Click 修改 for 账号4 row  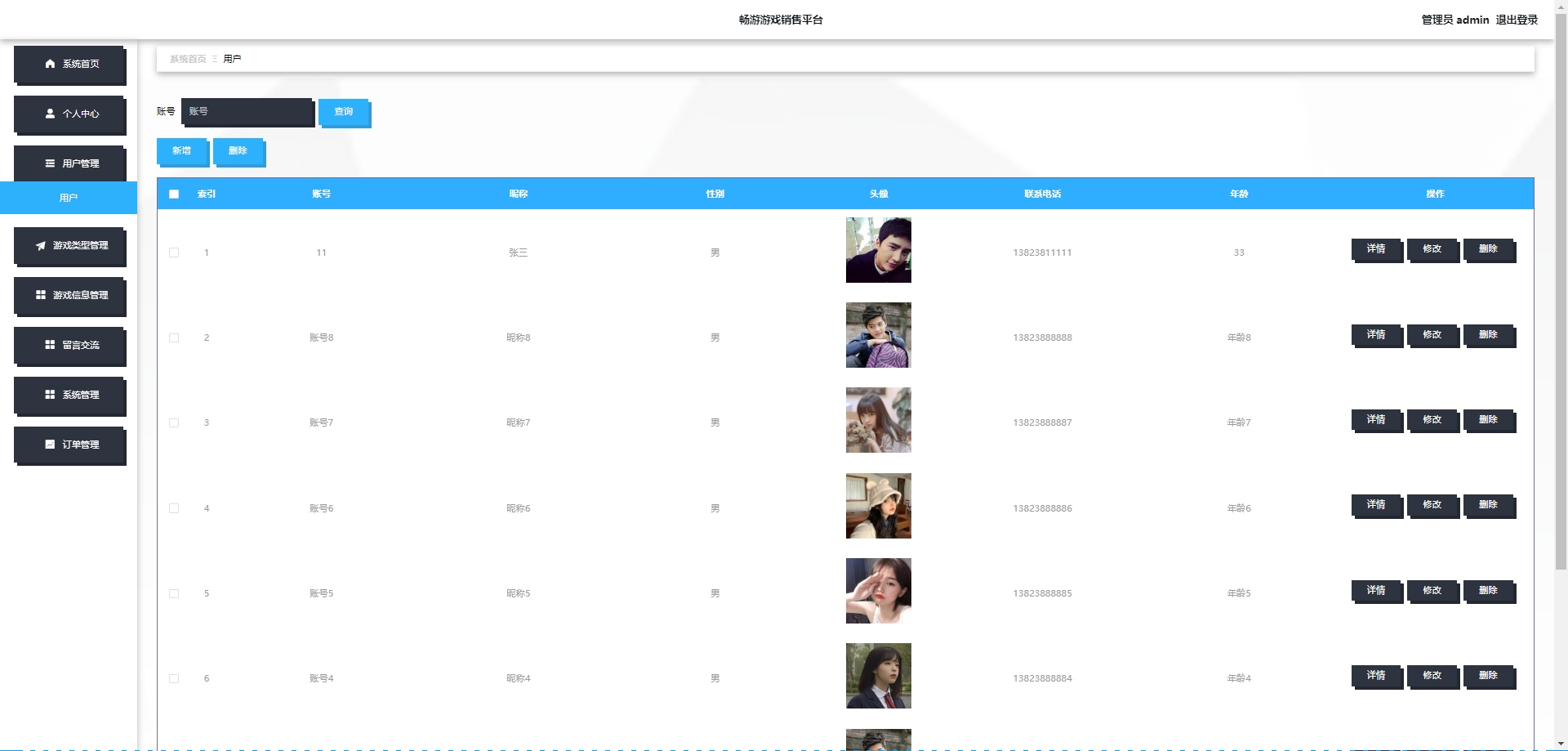click(1433, 677)
